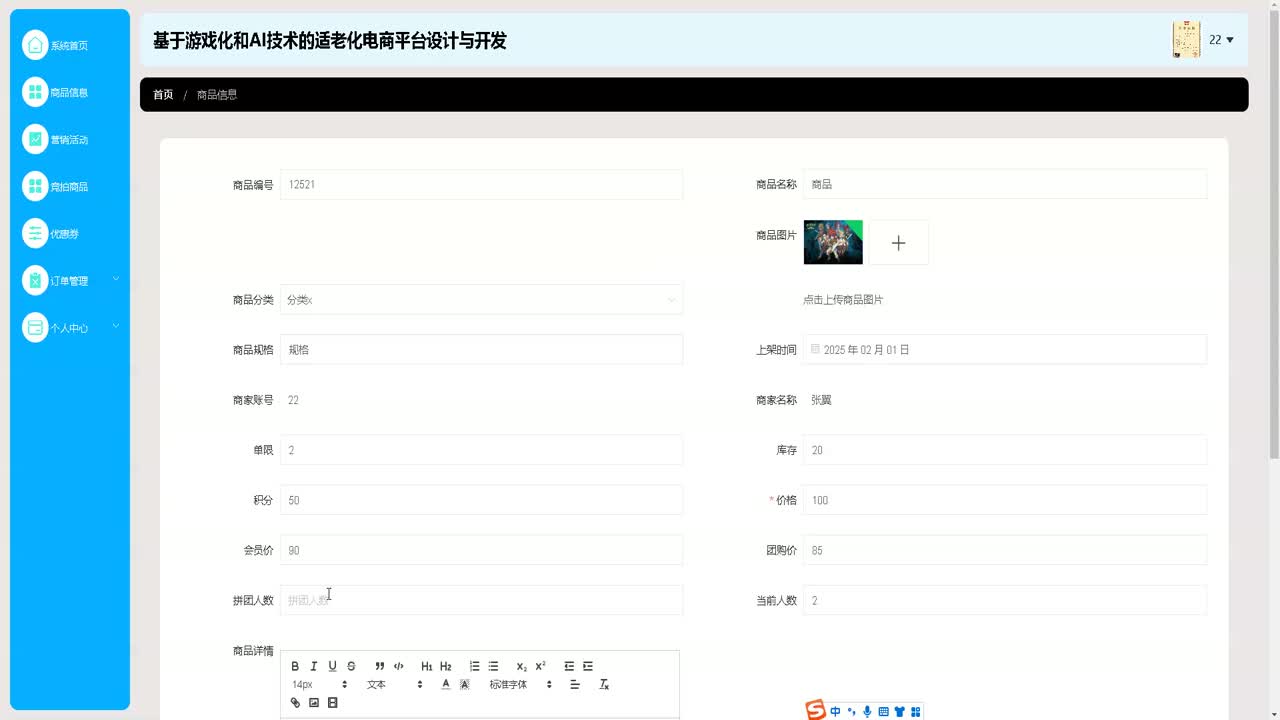Increase indent in the editor
Viewport: 1280px width, 720px height.
(588, 666)
